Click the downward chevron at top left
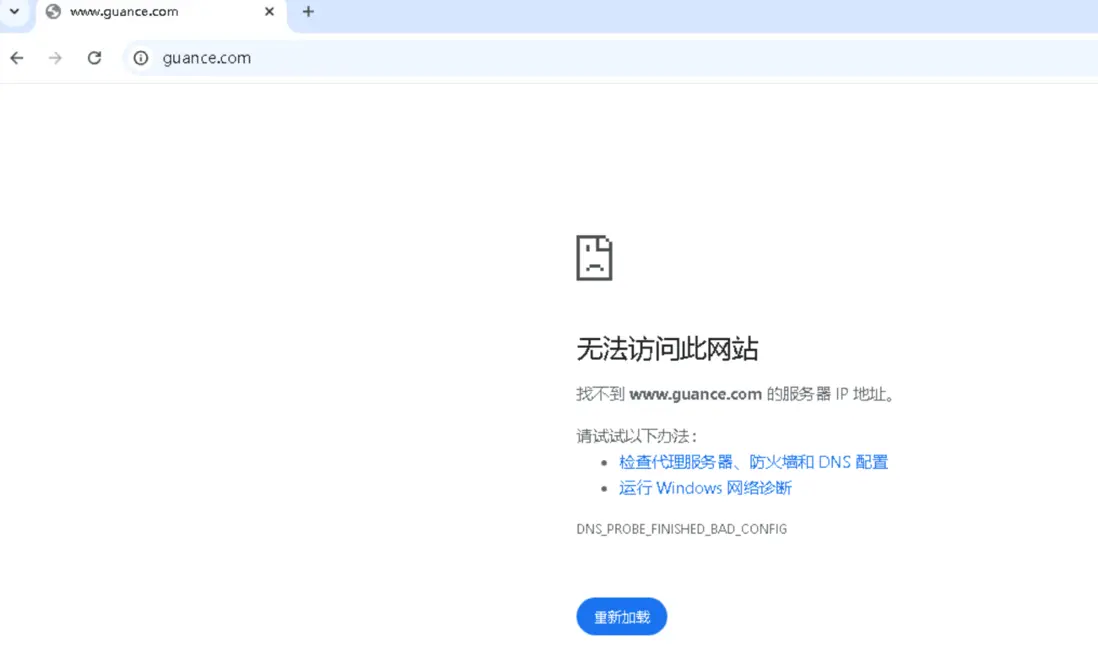Image resolution: width=1098 pixels, height=662 pixels. pos(14,12)
